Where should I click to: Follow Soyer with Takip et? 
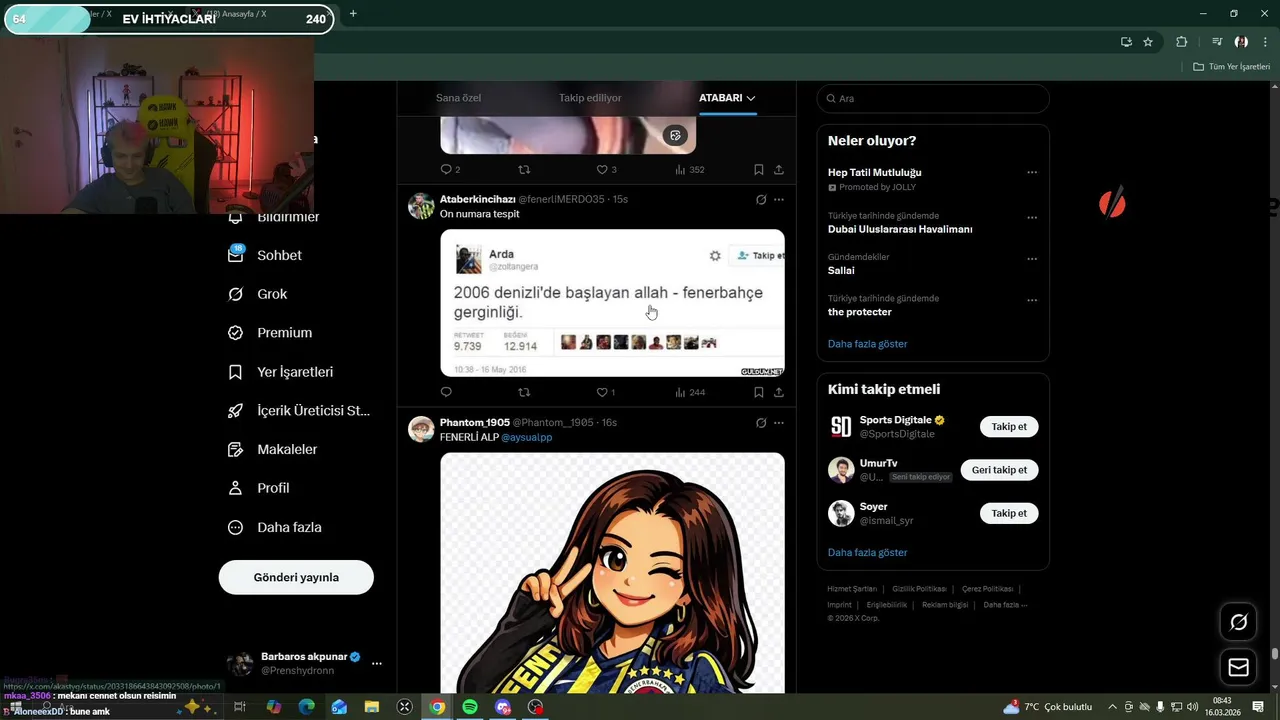pyautogui.click(x=1009, y=513)
